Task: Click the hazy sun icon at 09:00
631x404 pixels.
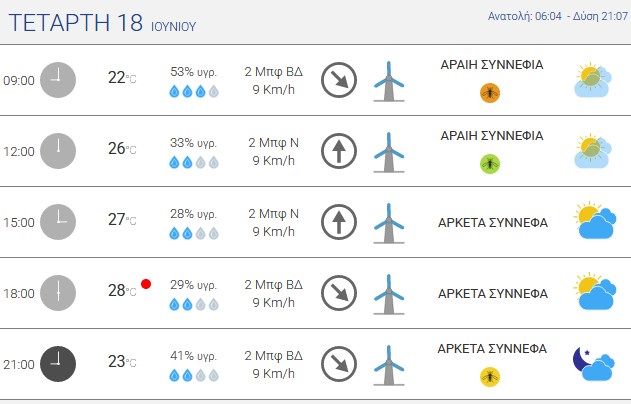Action: (x=593, y=80)
